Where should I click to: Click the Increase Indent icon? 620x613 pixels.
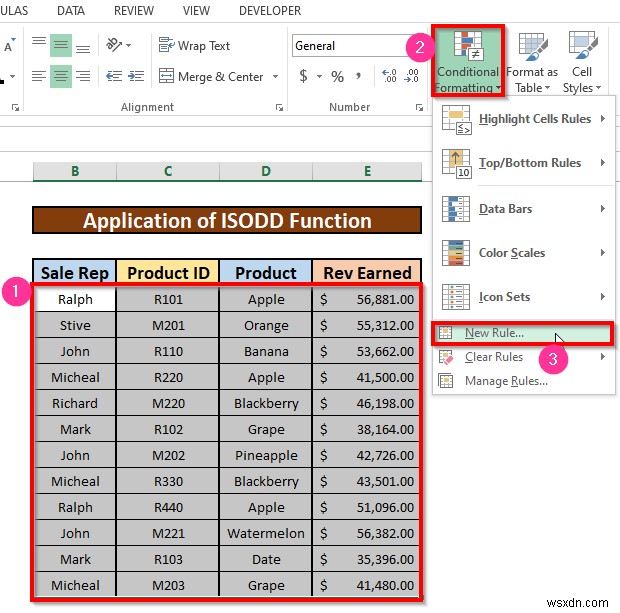pos(136,76)
